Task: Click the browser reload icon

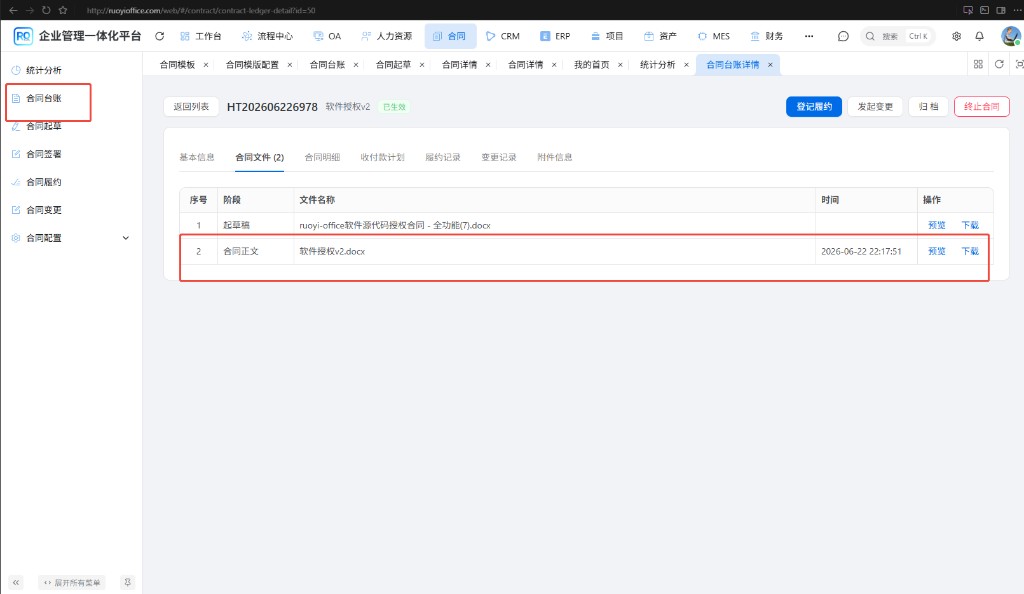Action: 46,10
